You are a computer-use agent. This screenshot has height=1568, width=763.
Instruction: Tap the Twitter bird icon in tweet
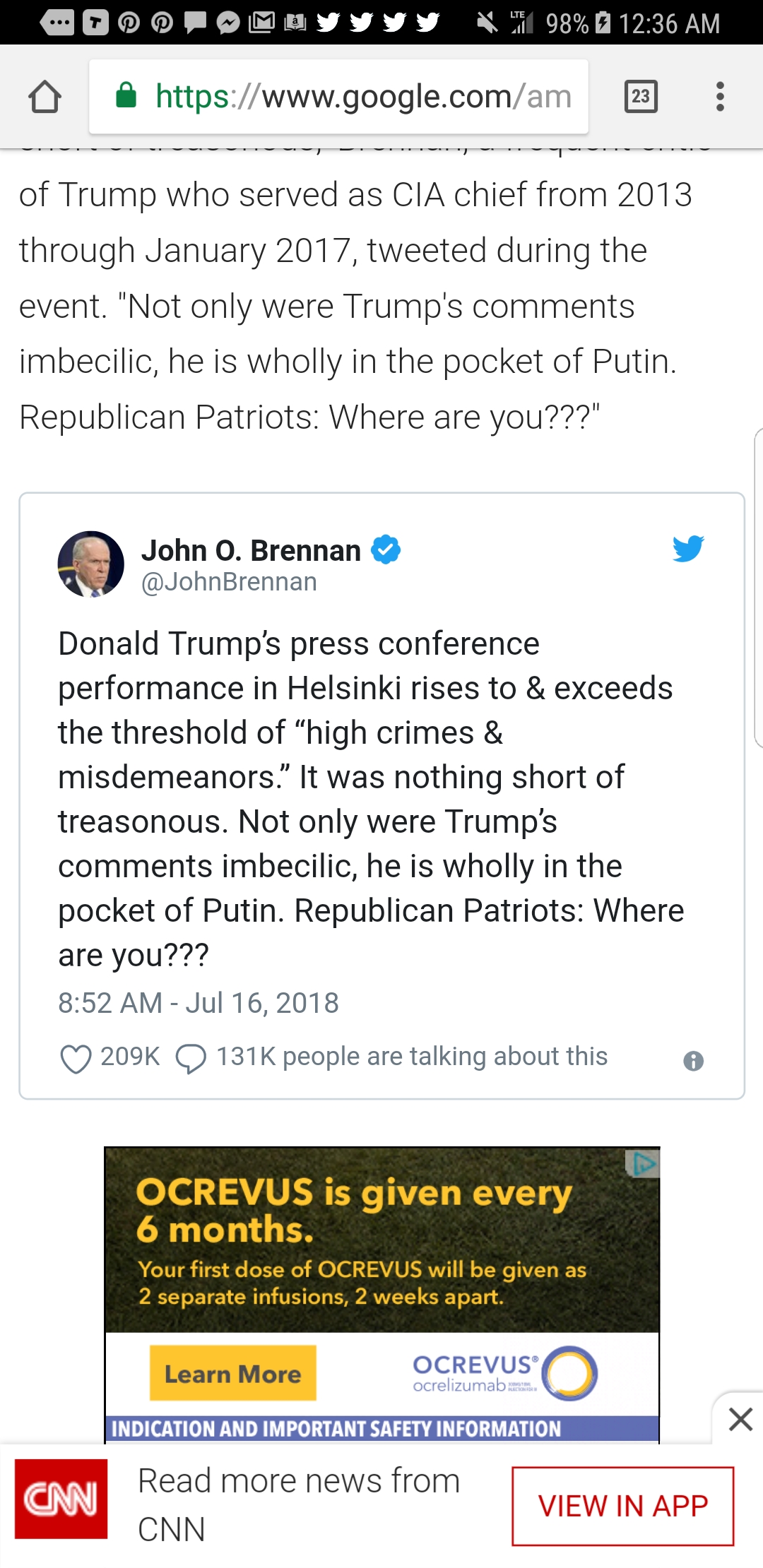tap(688, 549)
